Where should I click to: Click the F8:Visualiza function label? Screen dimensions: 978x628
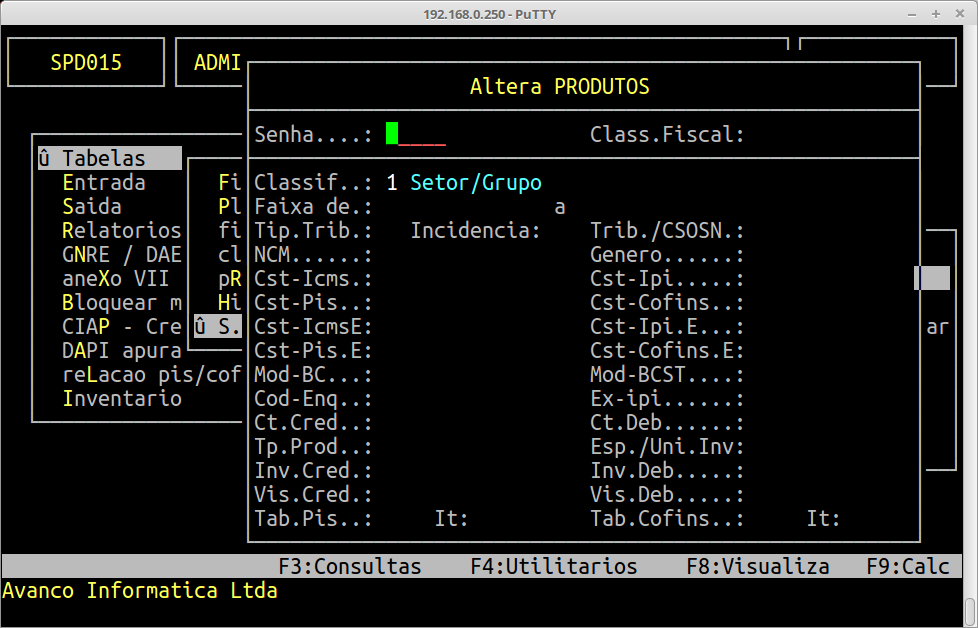[x=757, y=566]
